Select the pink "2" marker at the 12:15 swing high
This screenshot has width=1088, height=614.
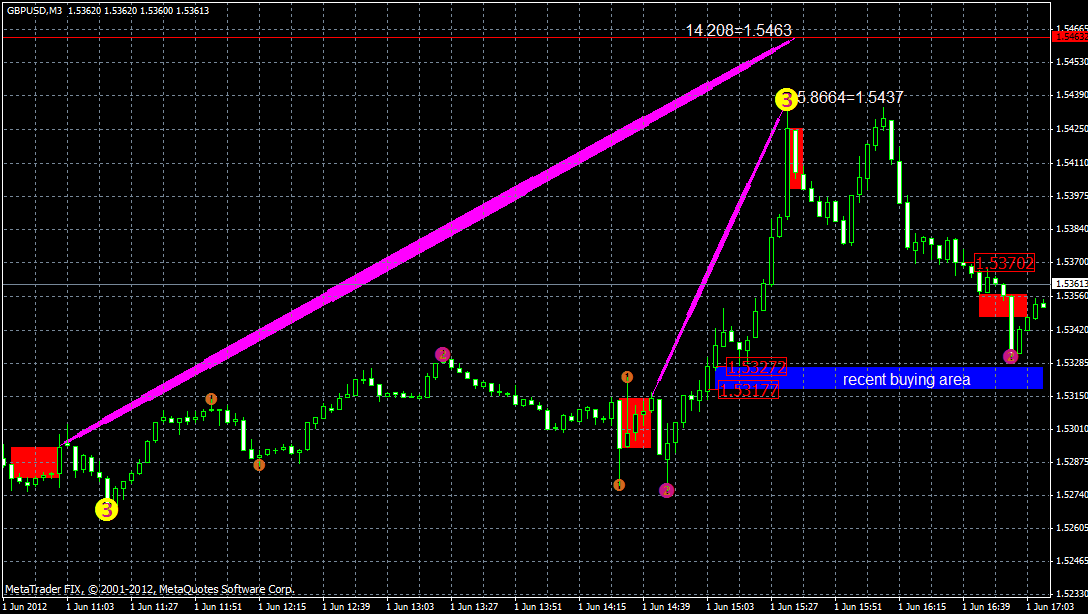point(443,352)
